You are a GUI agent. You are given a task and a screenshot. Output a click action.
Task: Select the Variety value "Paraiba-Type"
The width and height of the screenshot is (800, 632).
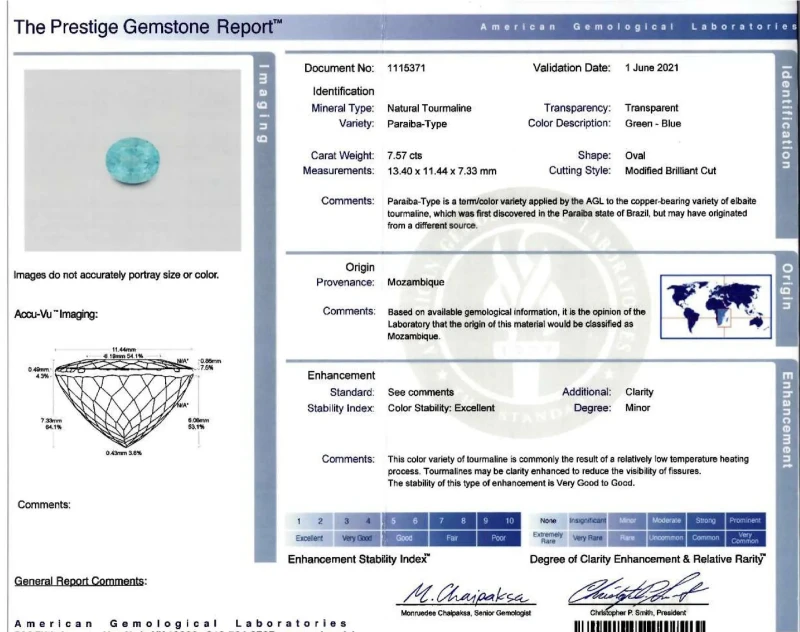pos(417,124)
